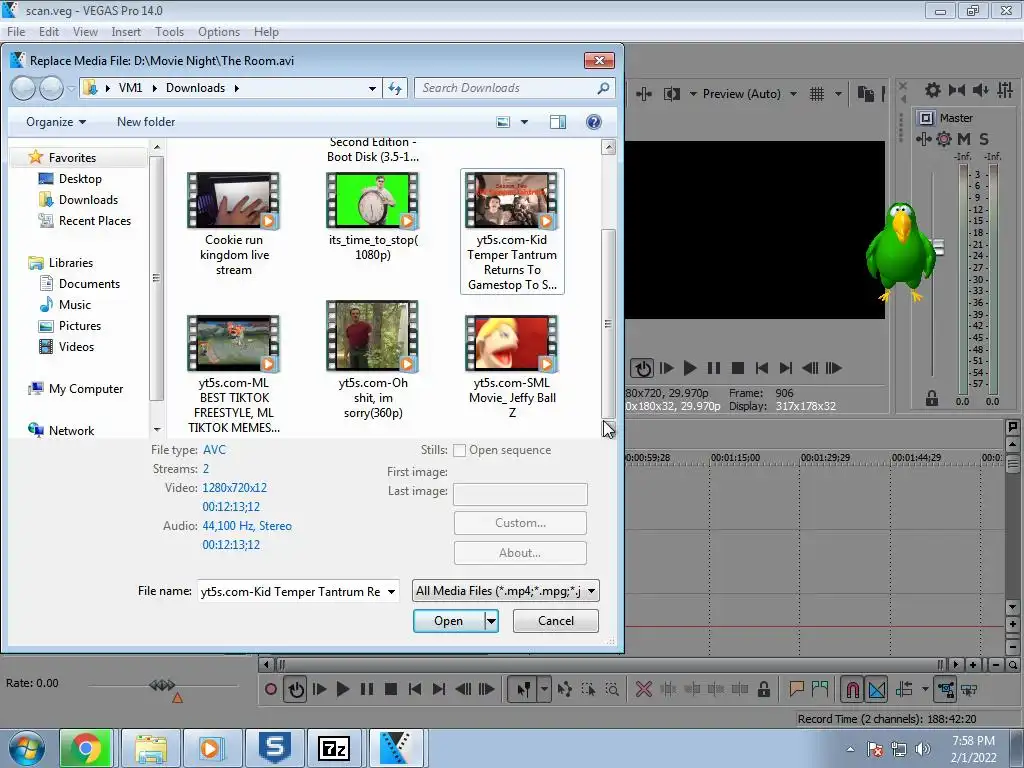Open the auto ripple mode dropdown

925,689
